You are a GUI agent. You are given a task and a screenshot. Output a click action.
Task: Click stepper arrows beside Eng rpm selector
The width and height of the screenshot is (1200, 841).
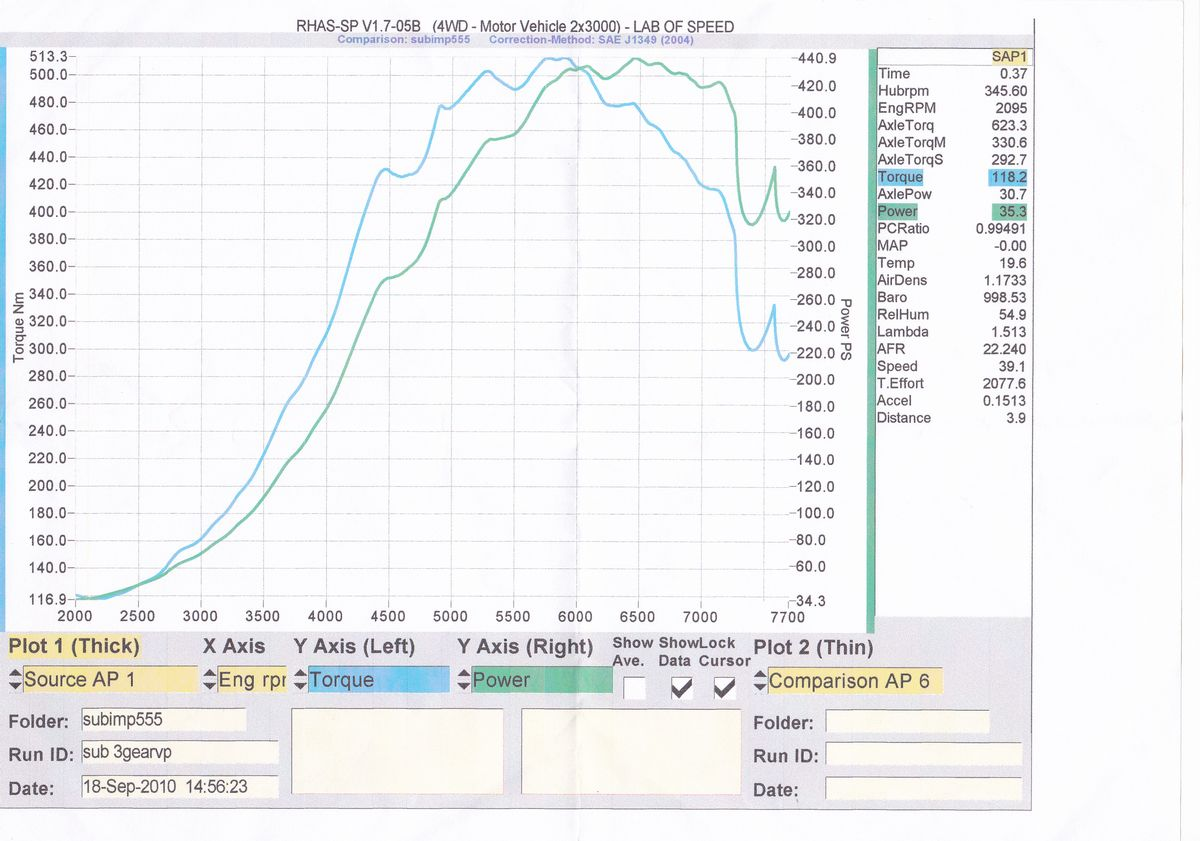pyautogui.click(x=209, y=680)
